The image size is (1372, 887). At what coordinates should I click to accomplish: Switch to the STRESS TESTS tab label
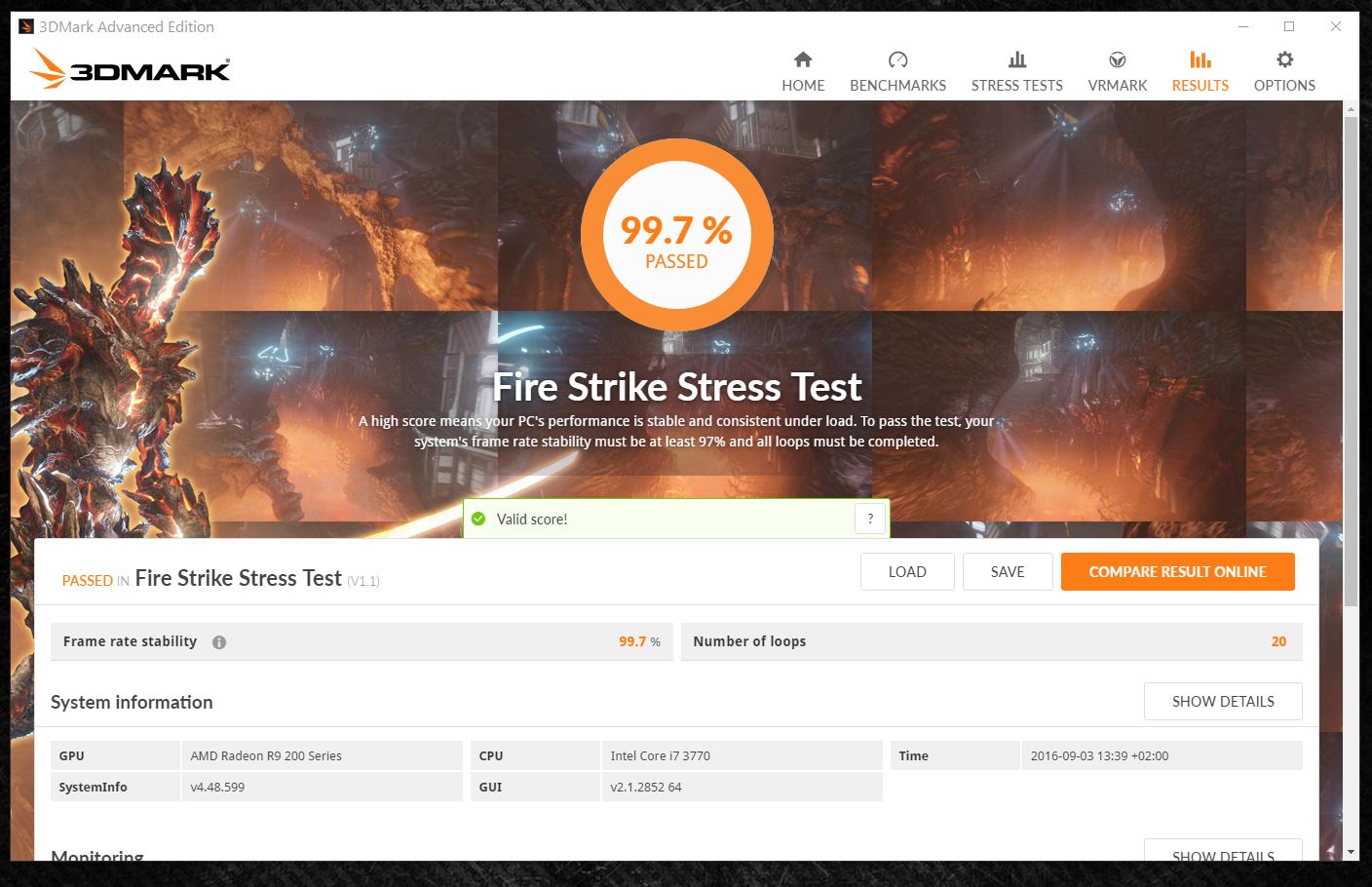click(x=1016, y=86)
